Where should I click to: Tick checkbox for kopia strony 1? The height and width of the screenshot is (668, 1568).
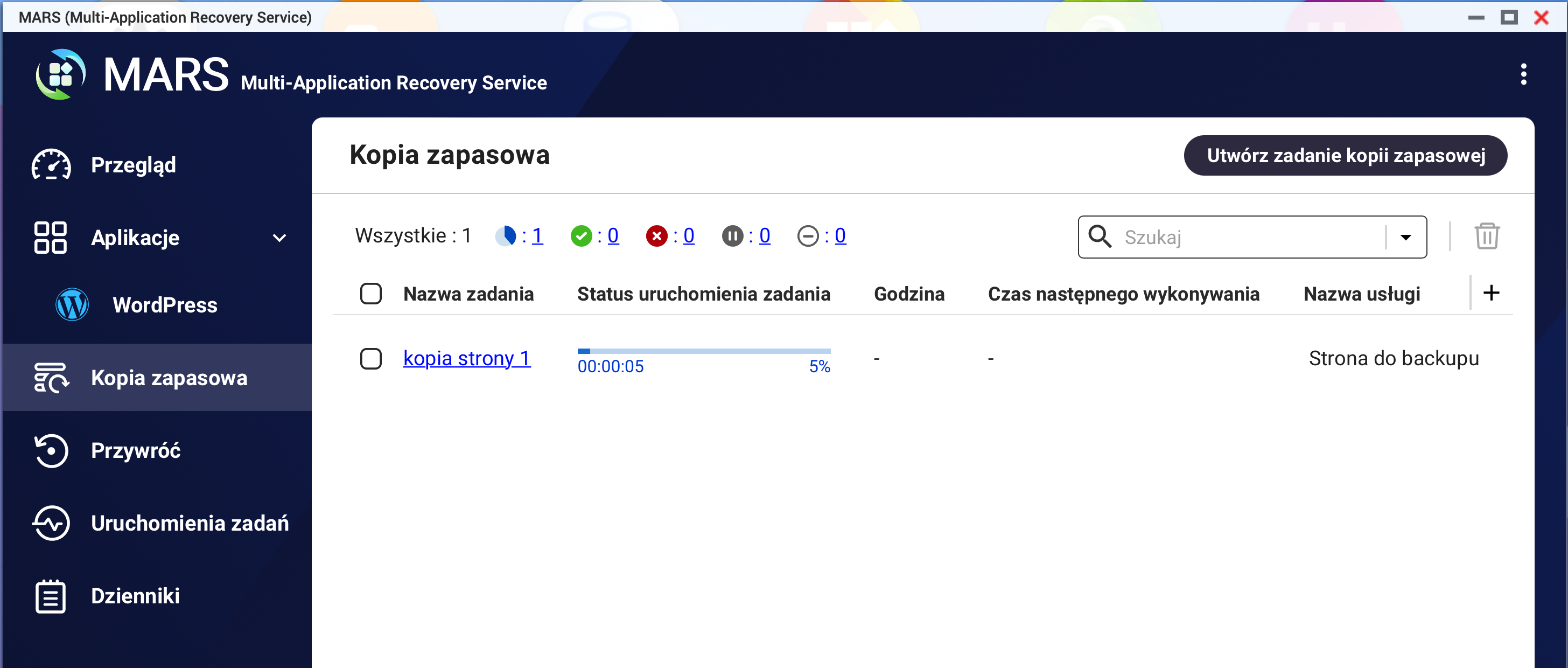point(370,359)
